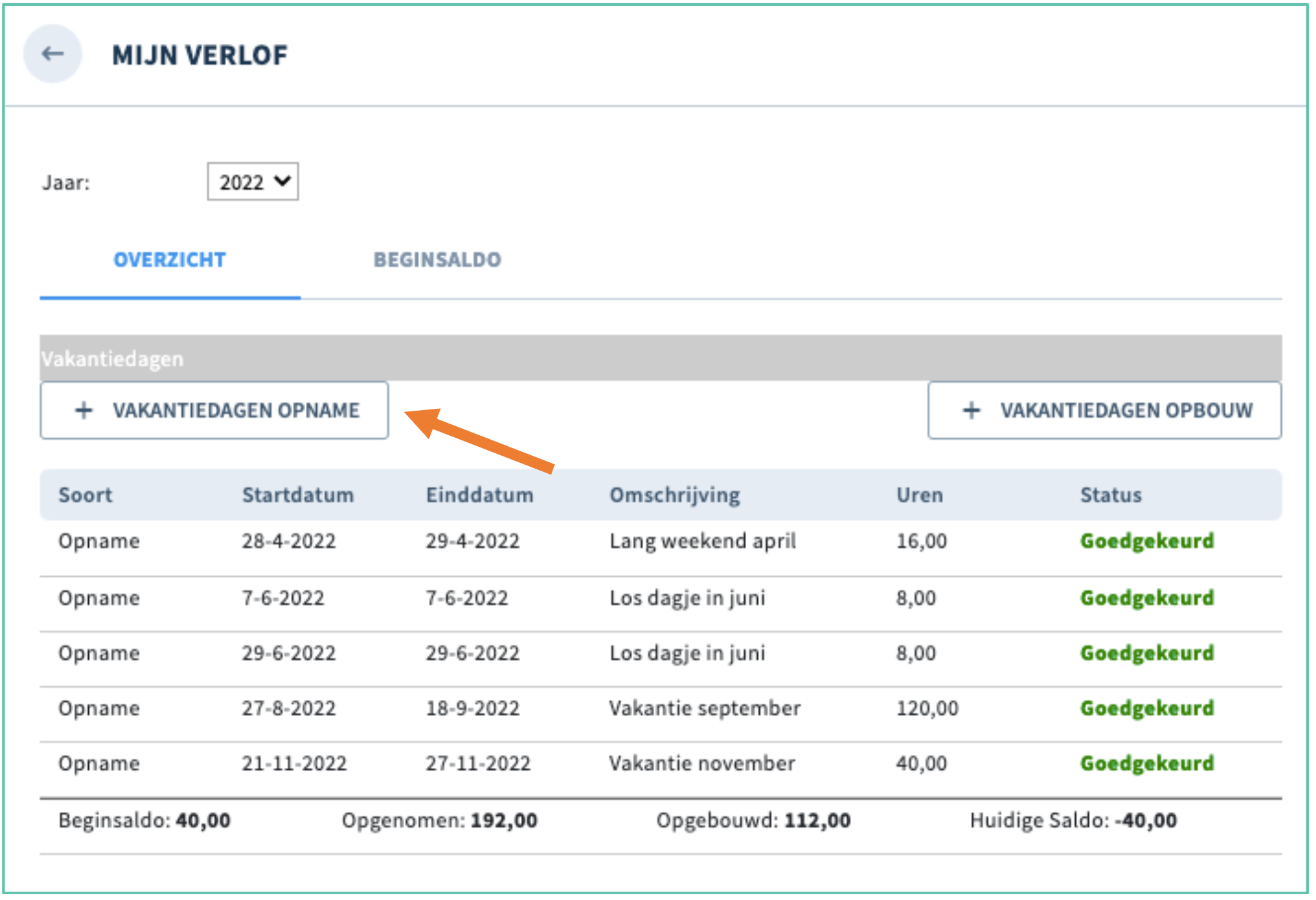Click plus icon on Vakantiedagen Opname
The height and width of the screenshot is (900, 1316).
tap(84, 411)
